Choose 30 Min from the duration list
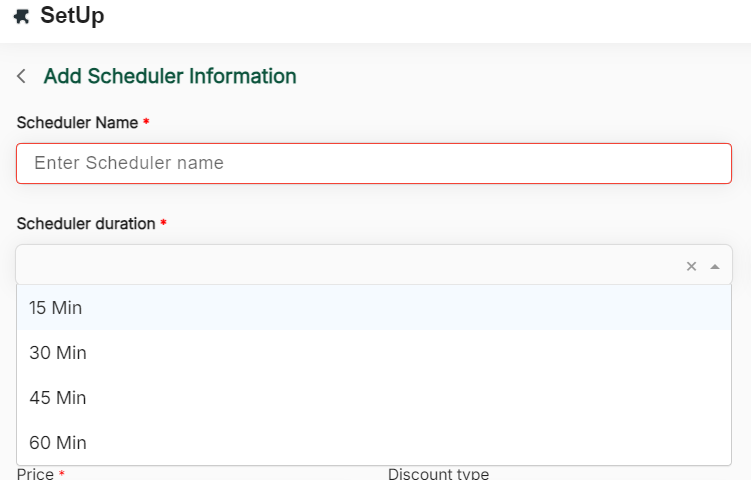 click(58, 353)
